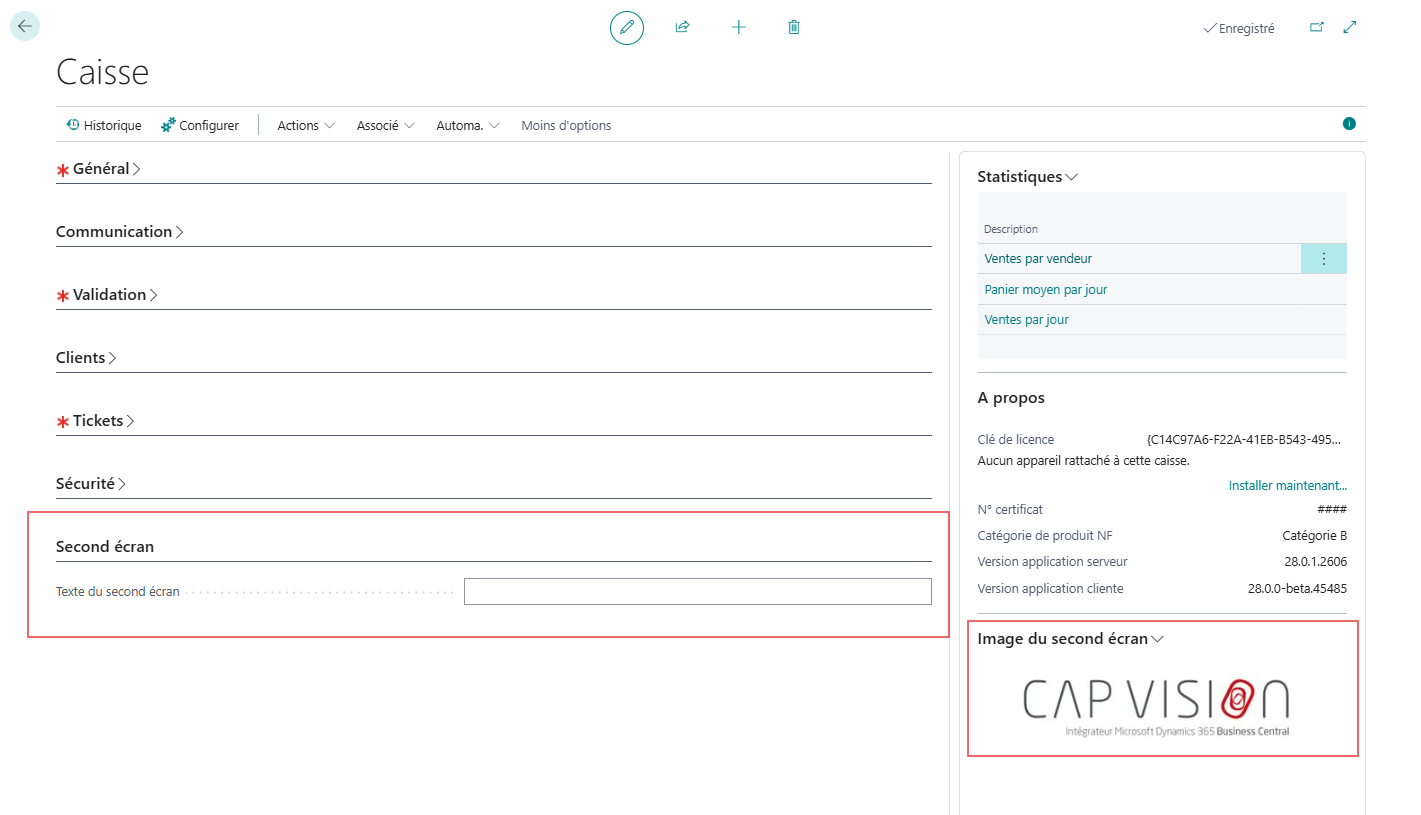
Task: Open the Associé menu
Action: pyautogui.click(x=386, y=125)
